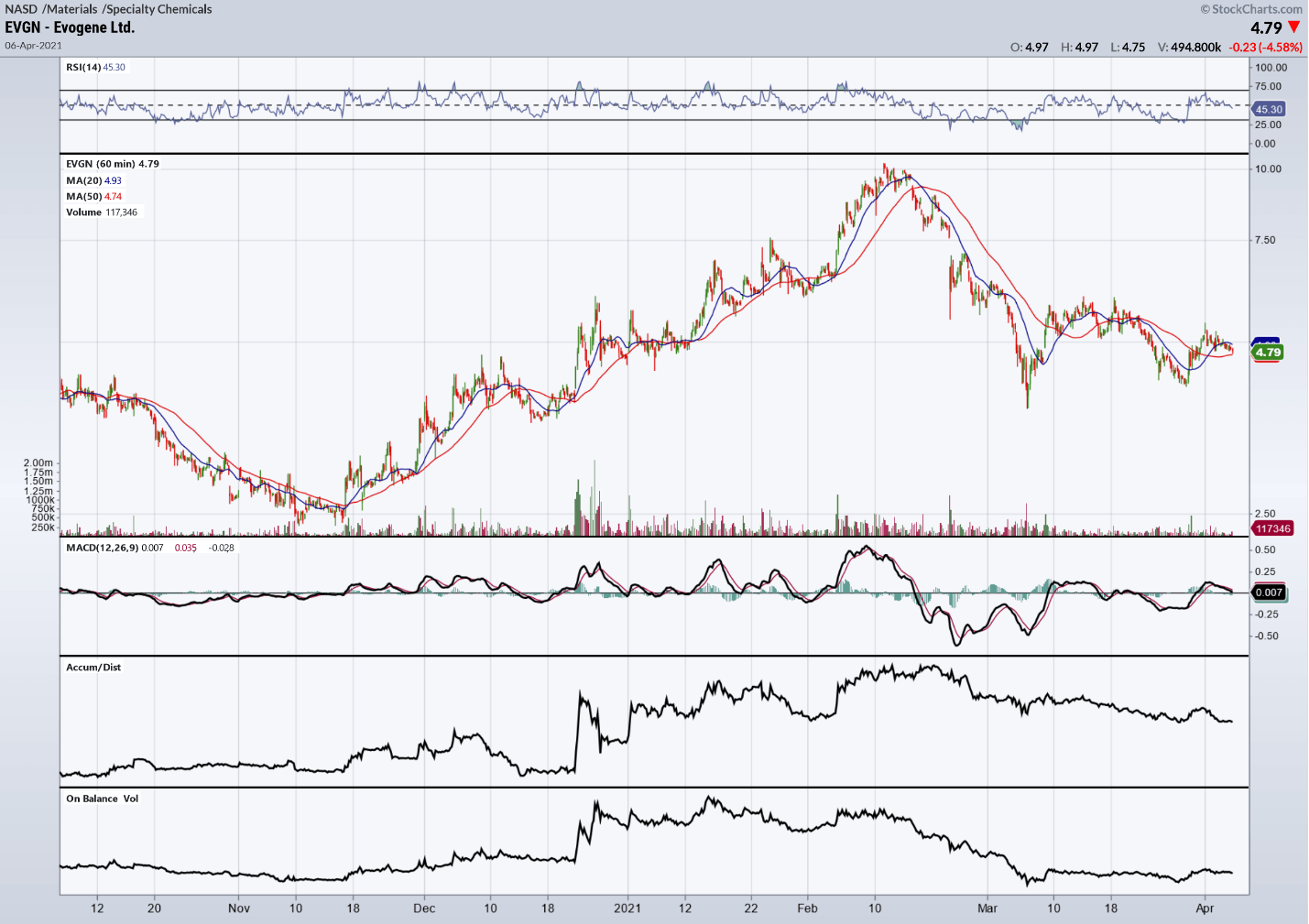Click the '-0.23 (-4.58%)' change value

click(x=1266, y=48)
